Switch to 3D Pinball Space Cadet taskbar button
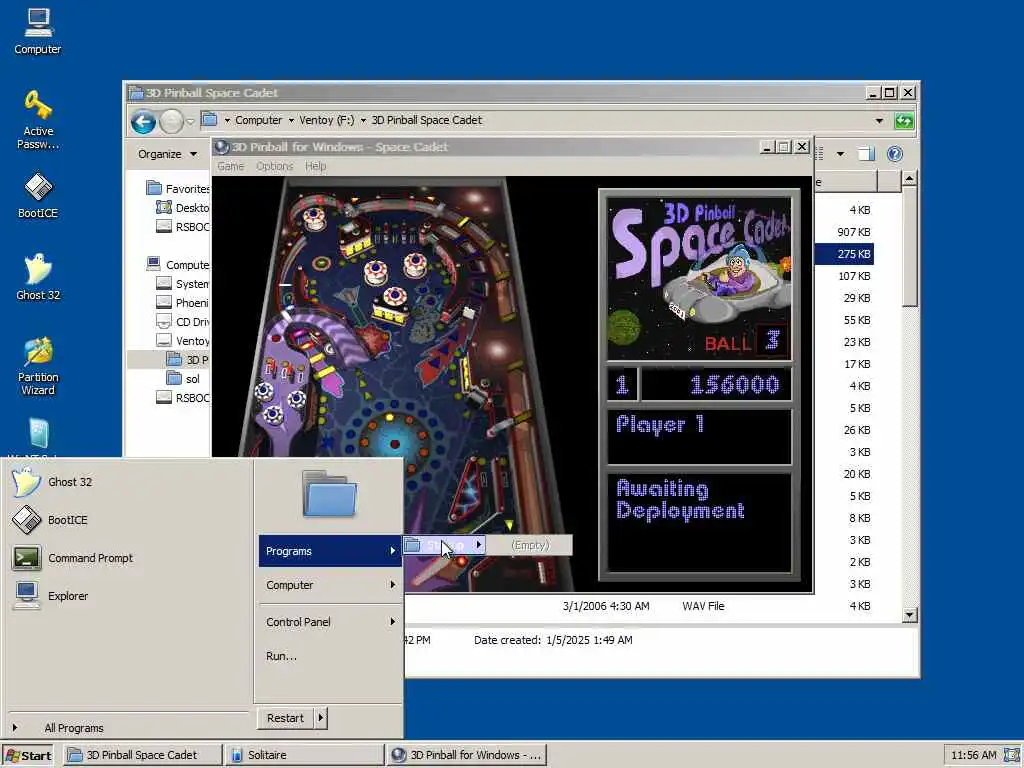Viewport: 1024px width, 768px height. (142, 755)
